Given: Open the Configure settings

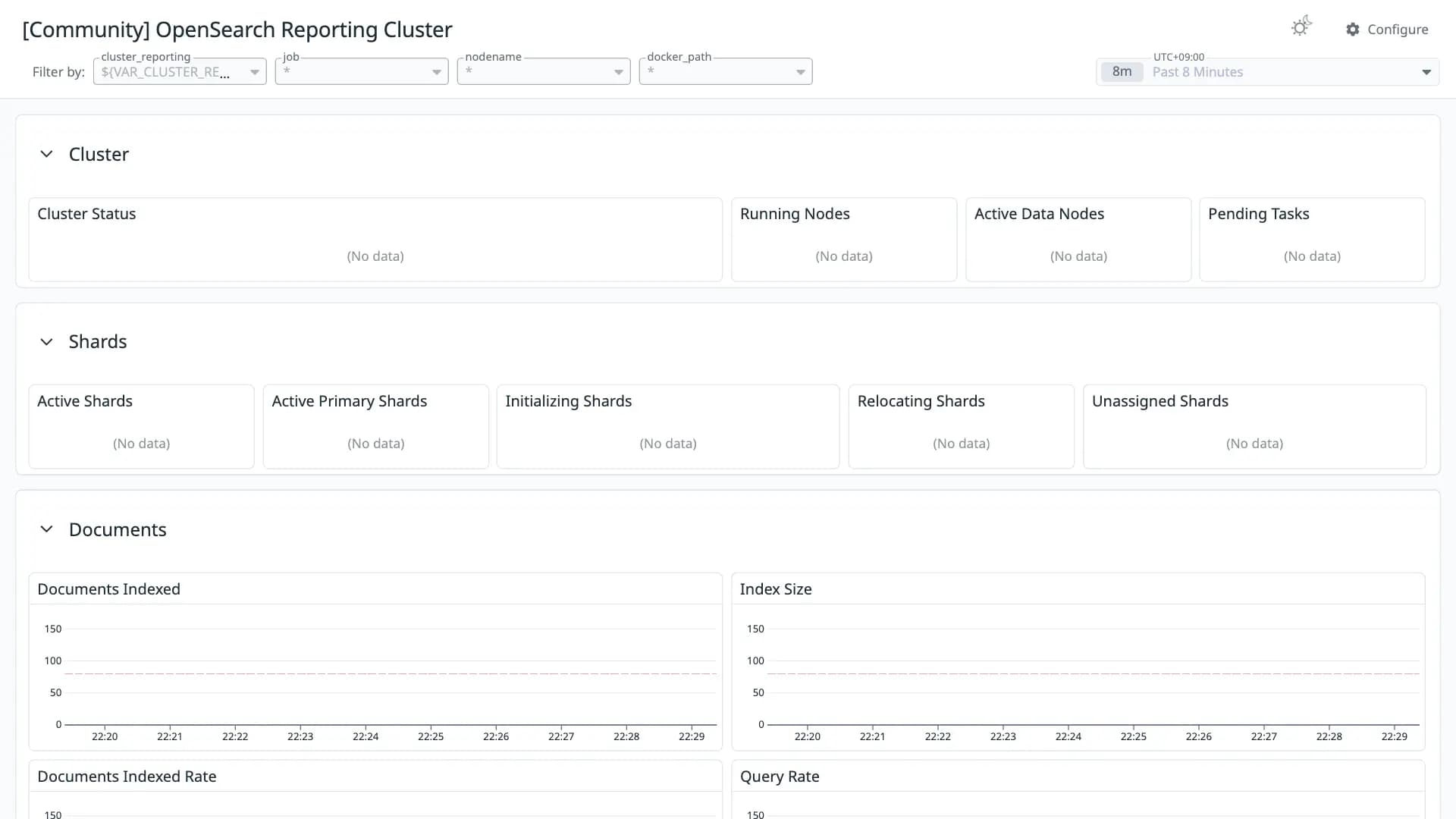Looking at the screenshot, I should point(1387,30).
